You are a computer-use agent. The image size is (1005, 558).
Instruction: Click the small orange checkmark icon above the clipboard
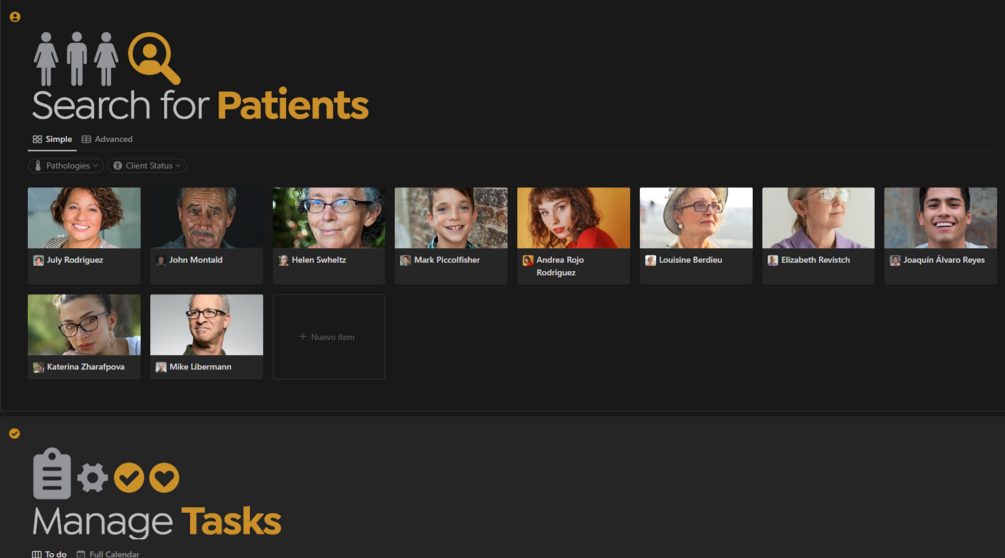[15, 433]
